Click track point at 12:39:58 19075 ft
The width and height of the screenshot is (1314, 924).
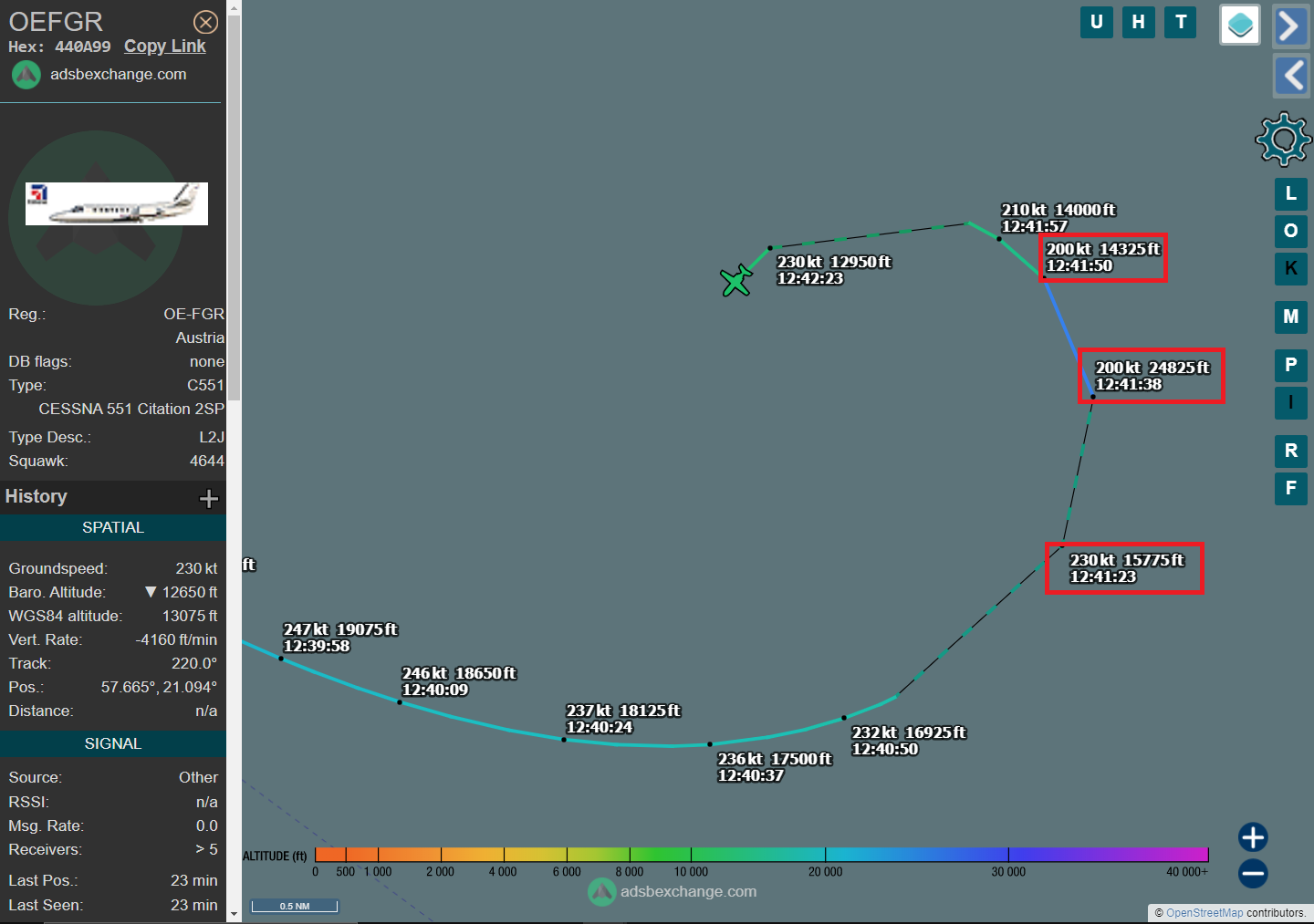tap(281, 659)
